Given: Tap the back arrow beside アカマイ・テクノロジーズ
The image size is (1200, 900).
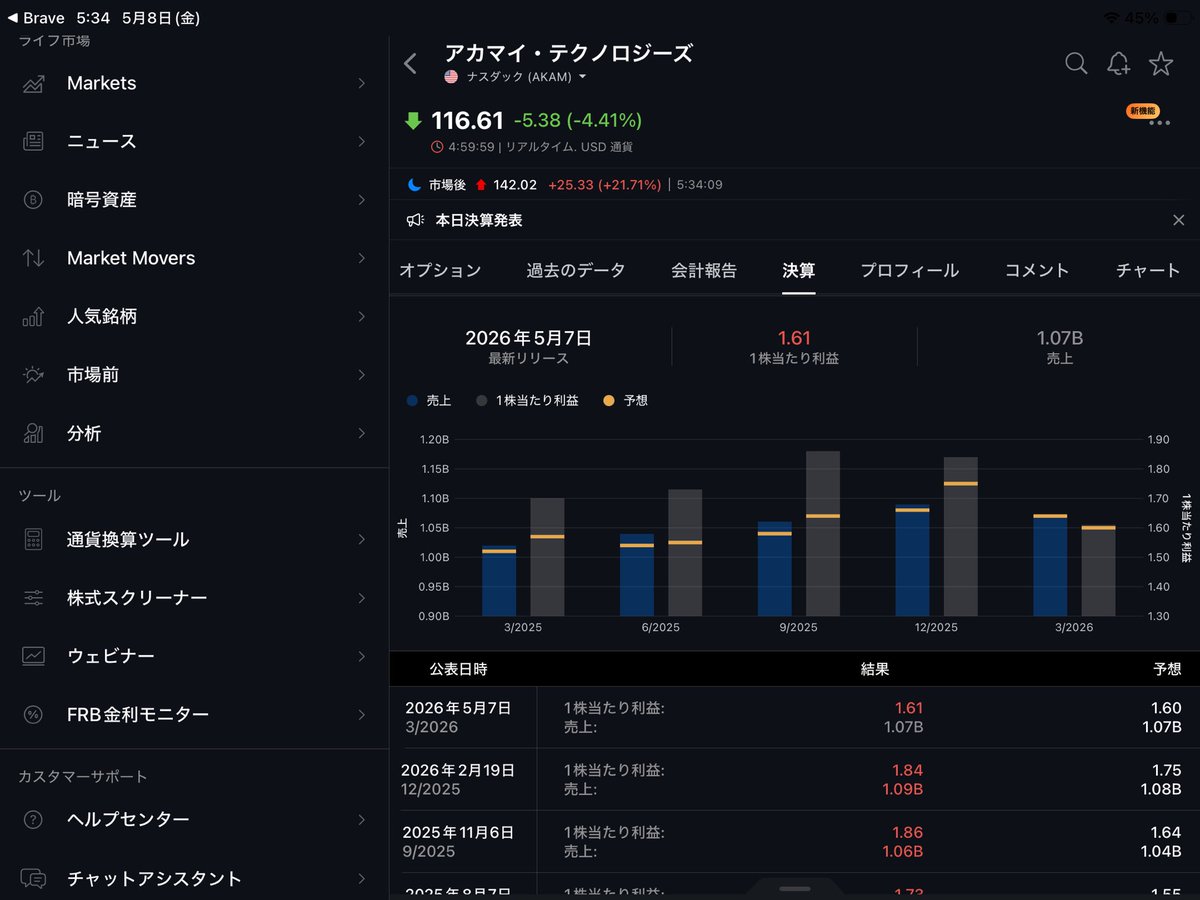Looking at the screenshot, I should click(x=410, y=64).
